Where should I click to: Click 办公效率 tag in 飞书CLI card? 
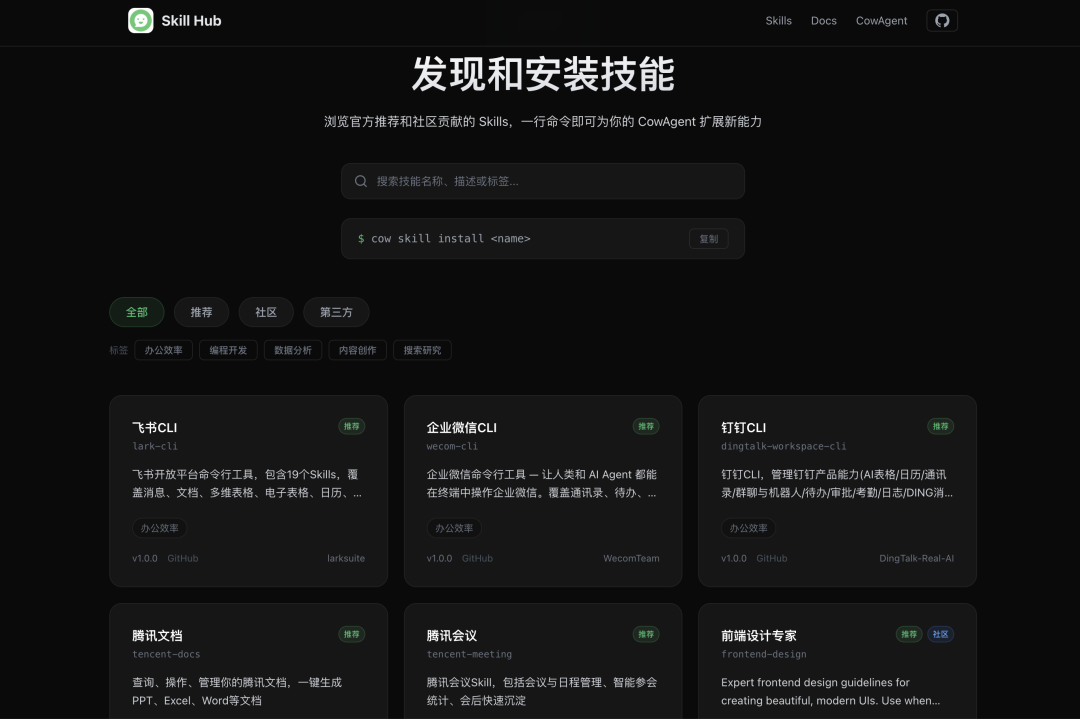[x=160, y=528]
